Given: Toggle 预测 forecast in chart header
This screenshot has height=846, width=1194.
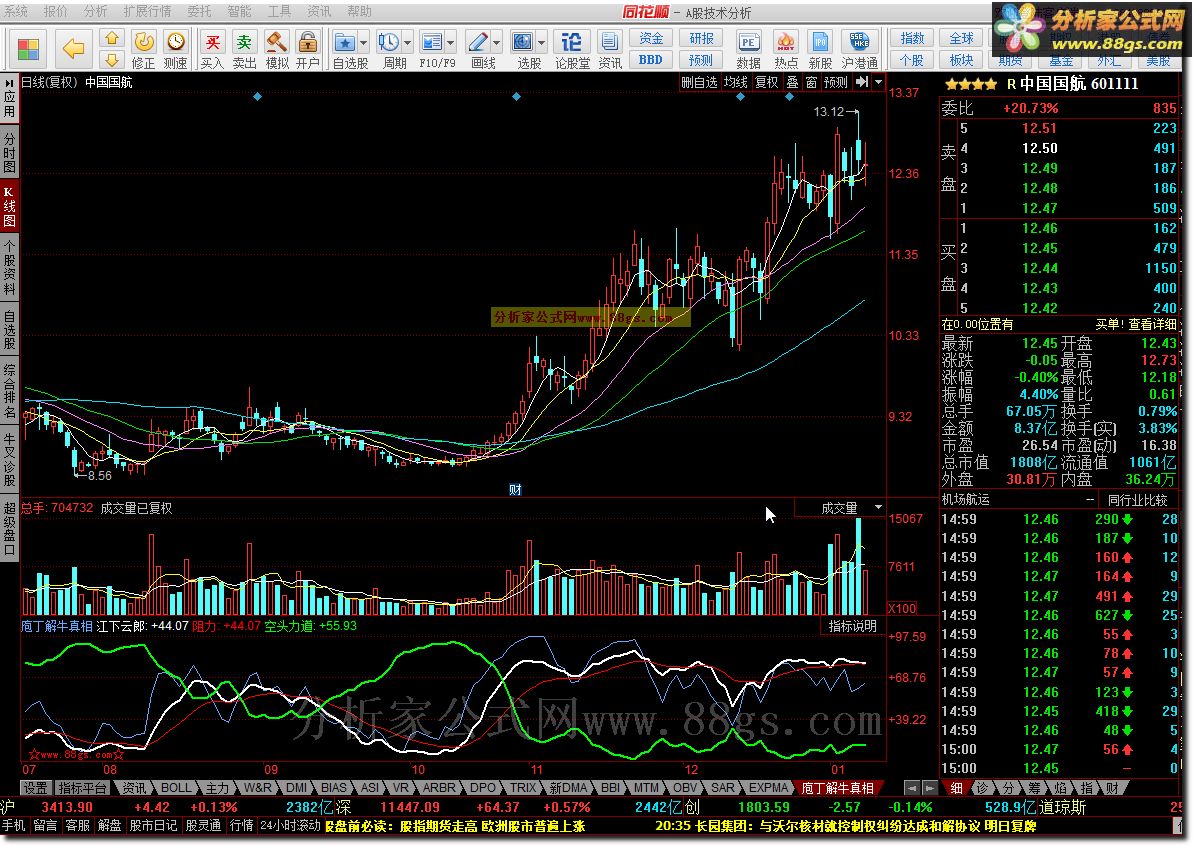Looking at the screenshot, I should pos(835,82).
